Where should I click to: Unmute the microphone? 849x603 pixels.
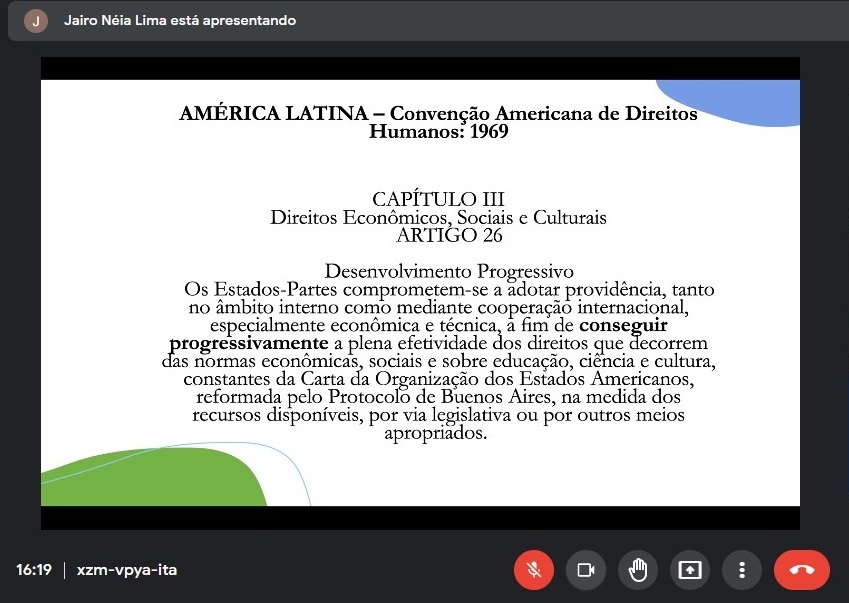coord(534,570)
